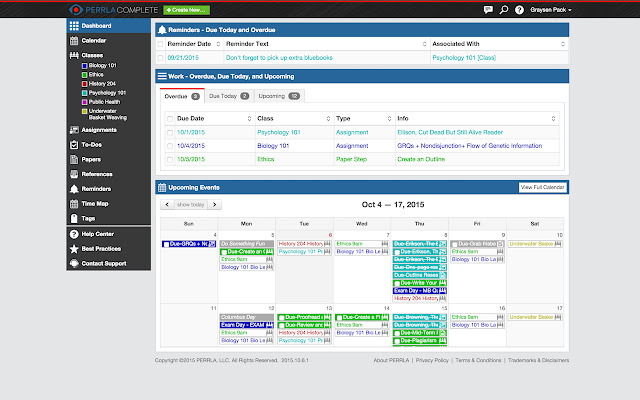This screenshot has height=400, width=640.
Task: Open the Time Map icon
Action: [x=74, y=203]
